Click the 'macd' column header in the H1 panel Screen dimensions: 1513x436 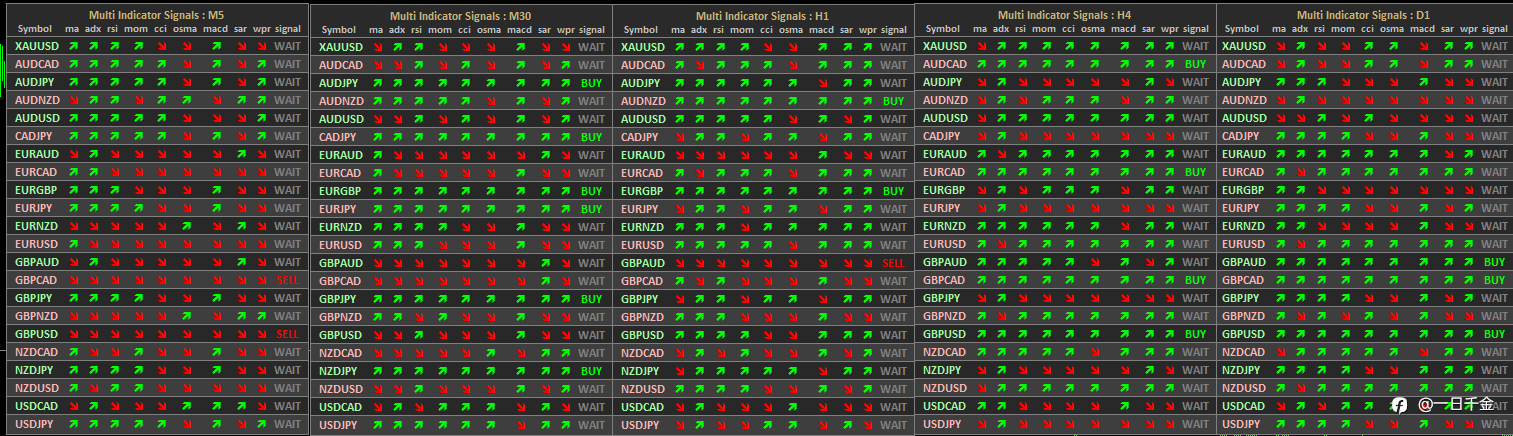click(821, 30)
